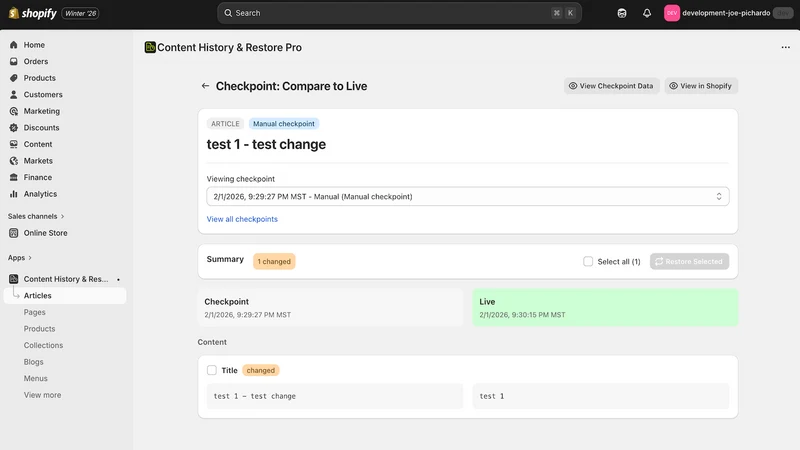
Task: Open the three-dot app menu
Action: 785,47
